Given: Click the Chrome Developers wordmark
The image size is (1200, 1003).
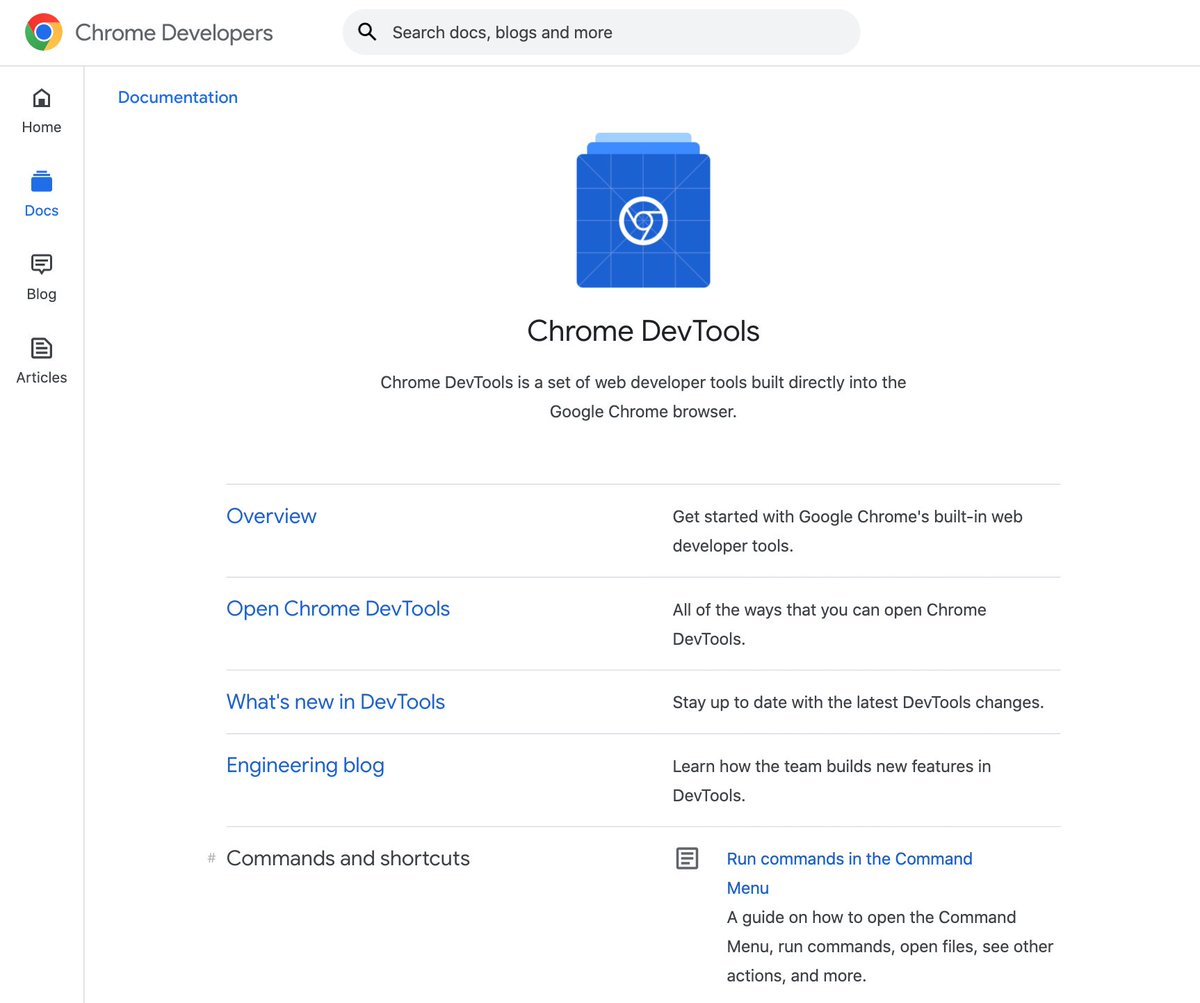Looking at the screenshot, I should point(173,32).
